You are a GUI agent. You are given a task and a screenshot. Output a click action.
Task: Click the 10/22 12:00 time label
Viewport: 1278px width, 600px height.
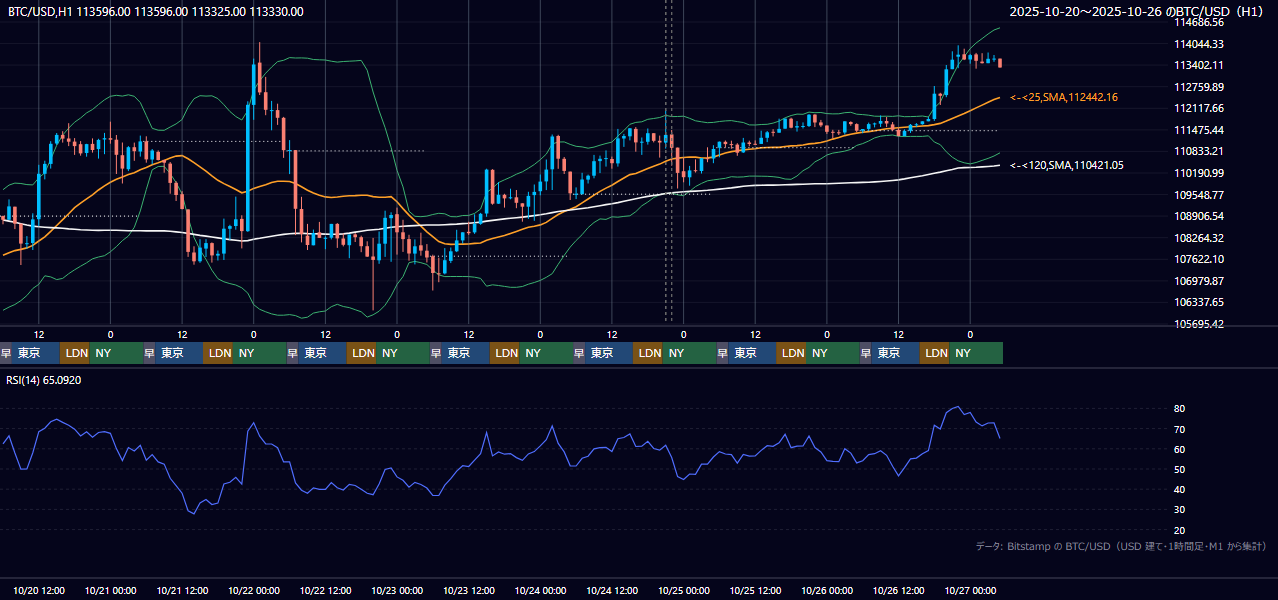[326, 590]
